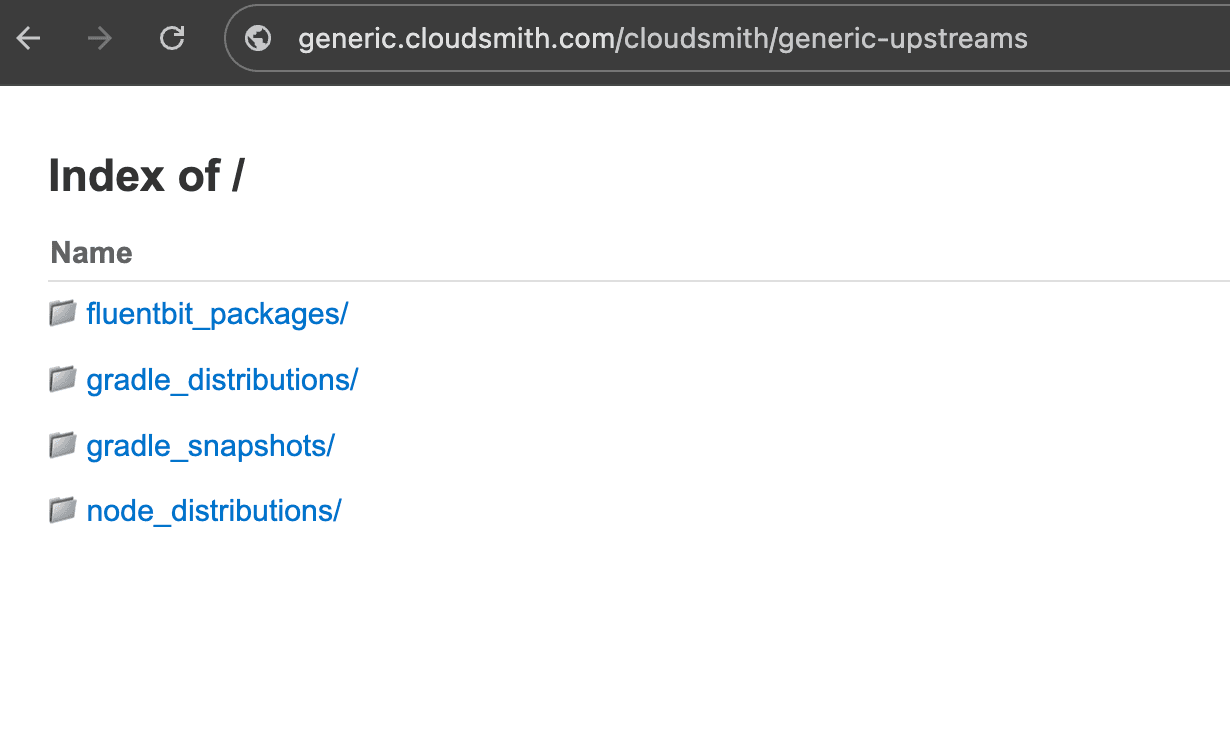Focus the browser address bar

[700, 38]
